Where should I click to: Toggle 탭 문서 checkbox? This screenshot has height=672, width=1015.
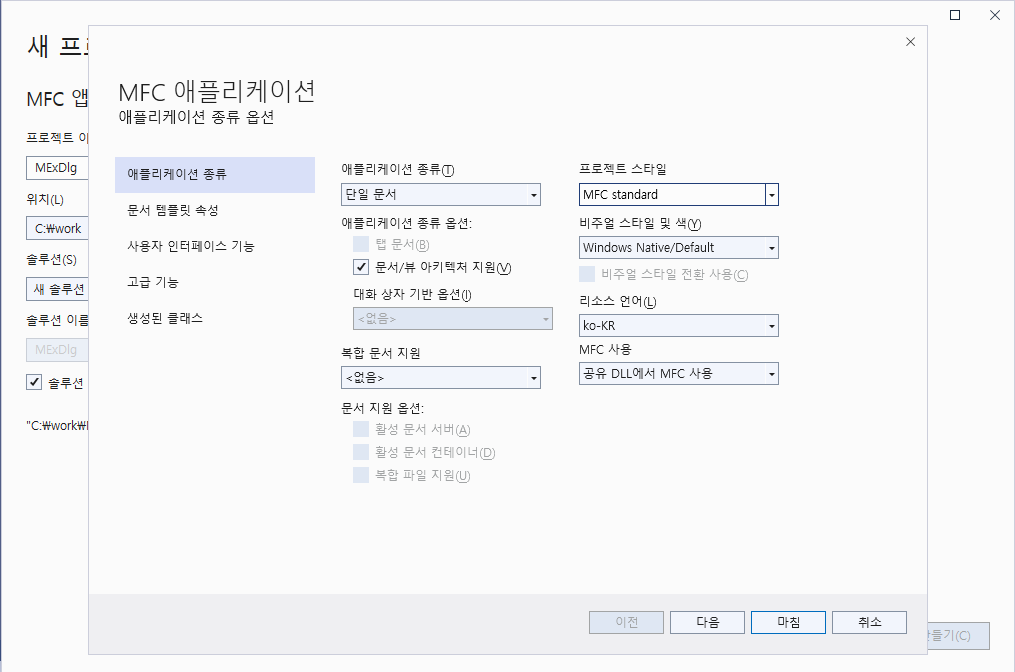pos(361,244)
